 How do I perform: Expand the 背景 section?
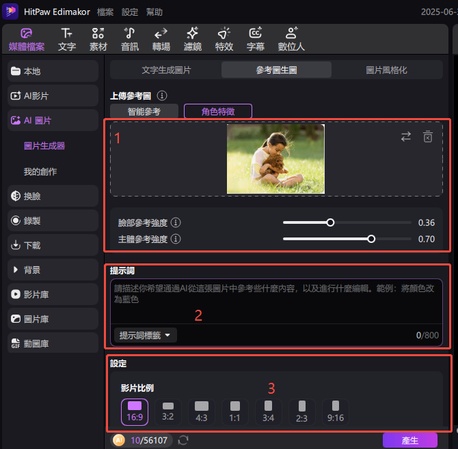[53, 270]
